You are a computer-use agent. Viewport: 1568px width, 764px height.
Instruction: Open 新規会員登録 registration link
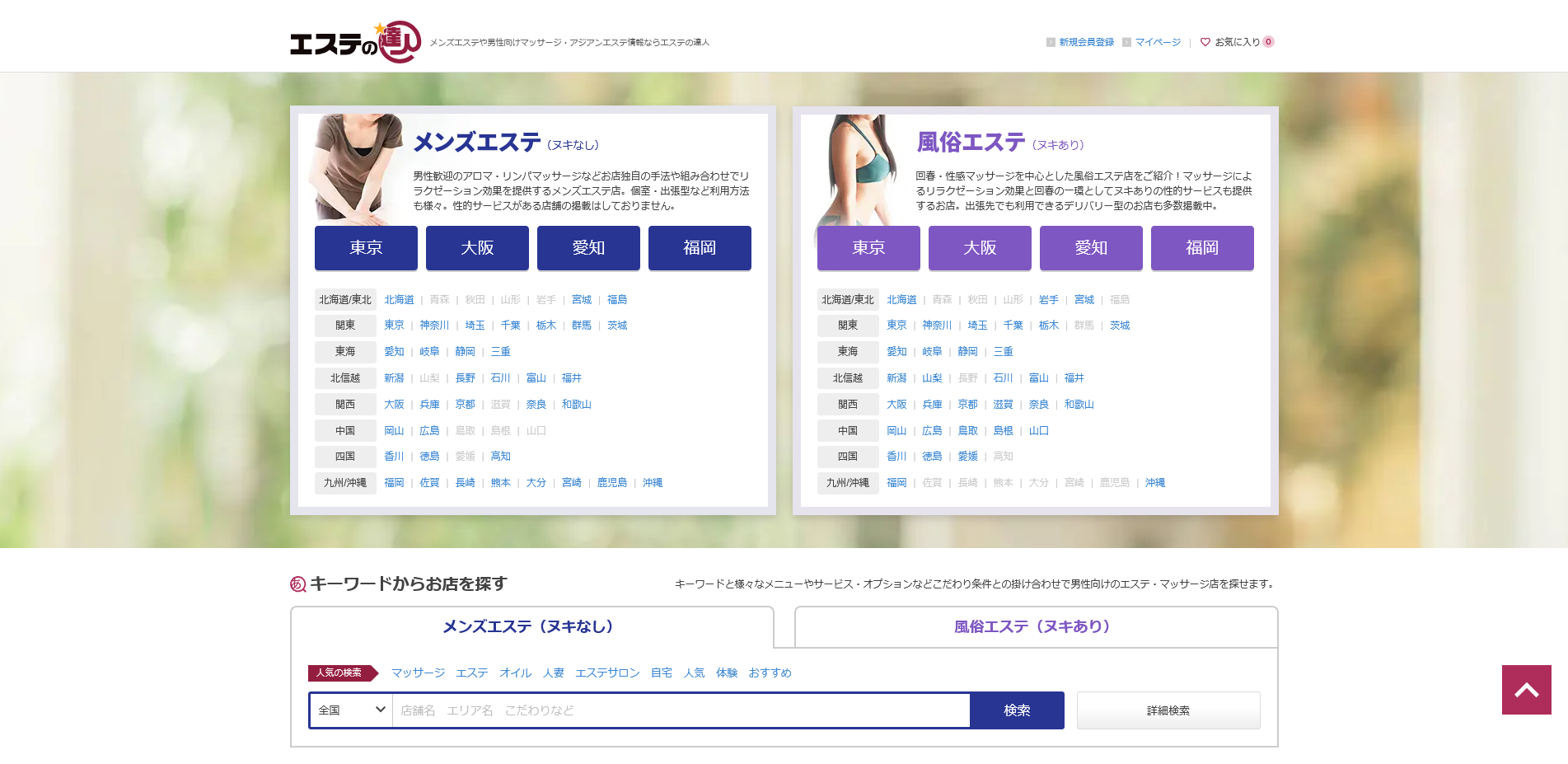1086,42
